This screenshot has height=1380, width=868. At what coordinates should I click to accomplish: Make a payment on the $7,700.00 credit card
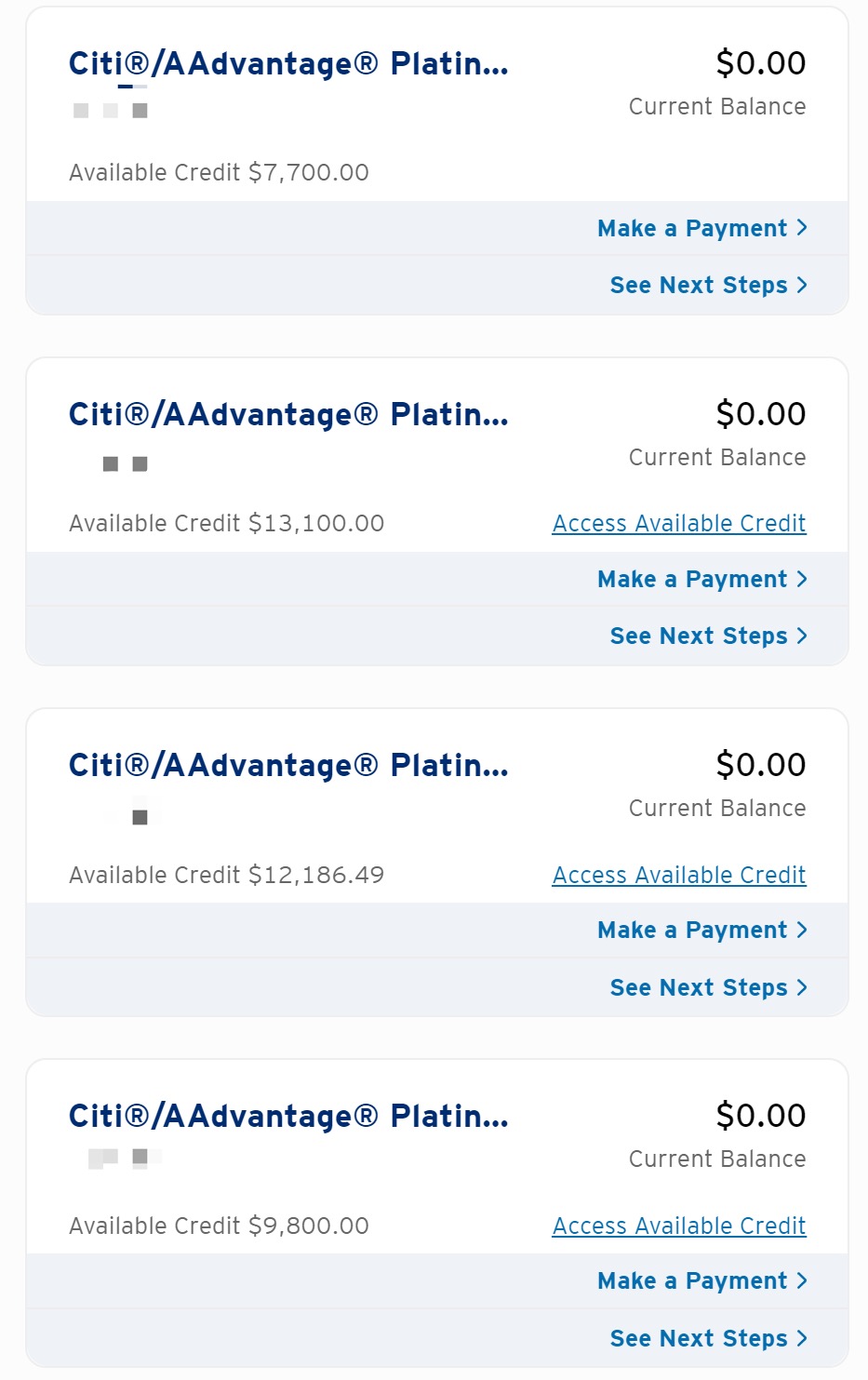pos(702,229)
